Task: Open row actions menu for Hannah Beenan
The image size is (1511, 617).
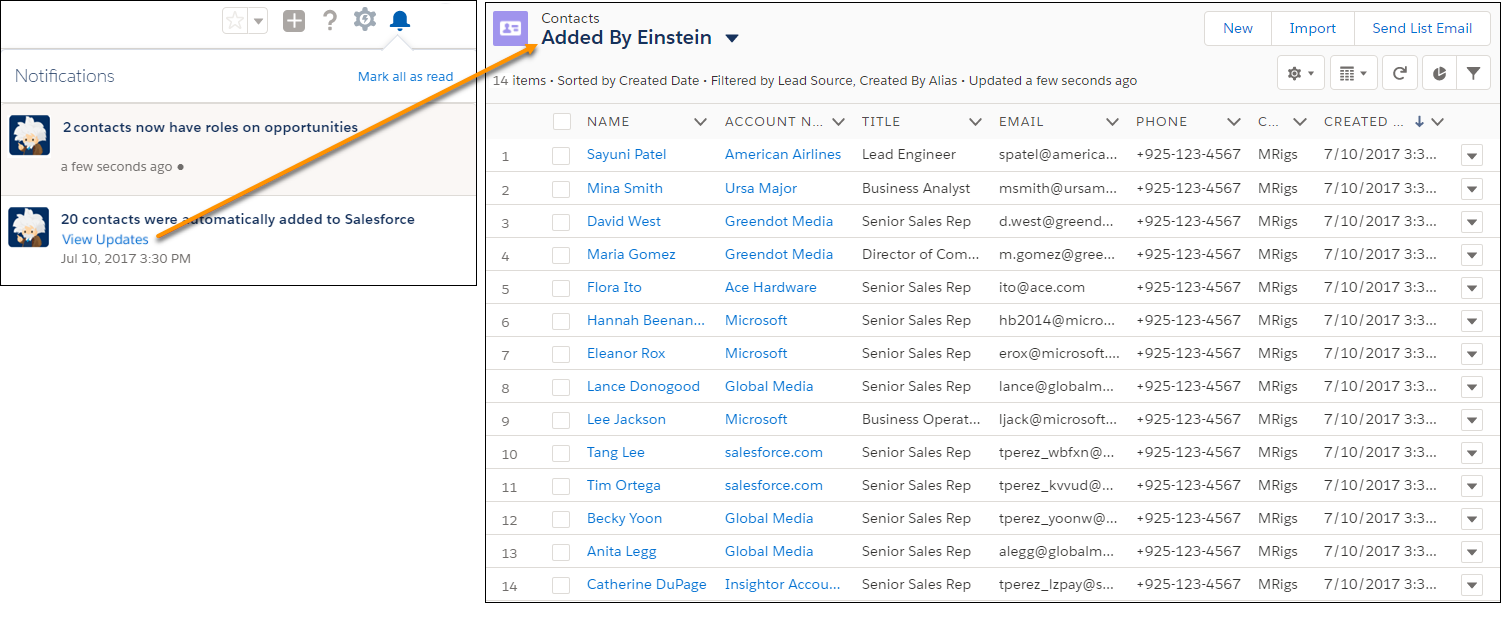Action: [1471, 320]
